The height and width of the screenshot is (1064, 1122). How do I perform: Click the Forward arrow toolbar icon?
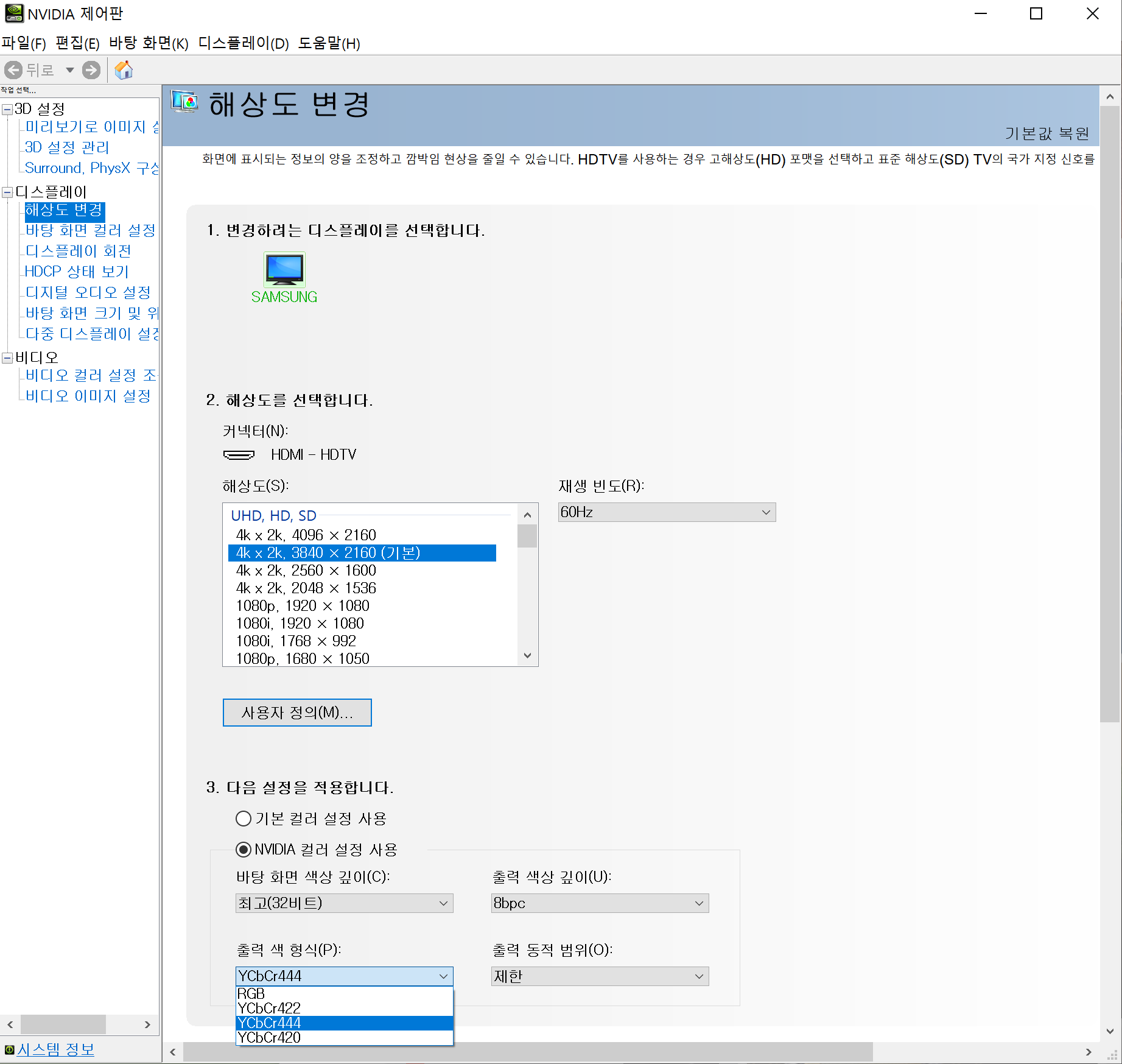point(91,70)
